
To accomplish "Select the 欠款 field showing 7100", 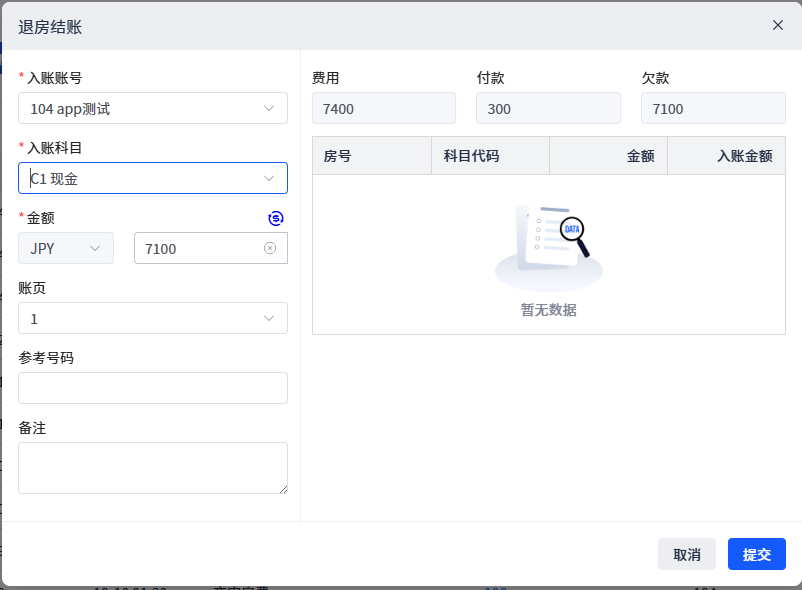I will click(x=713, y=108).
